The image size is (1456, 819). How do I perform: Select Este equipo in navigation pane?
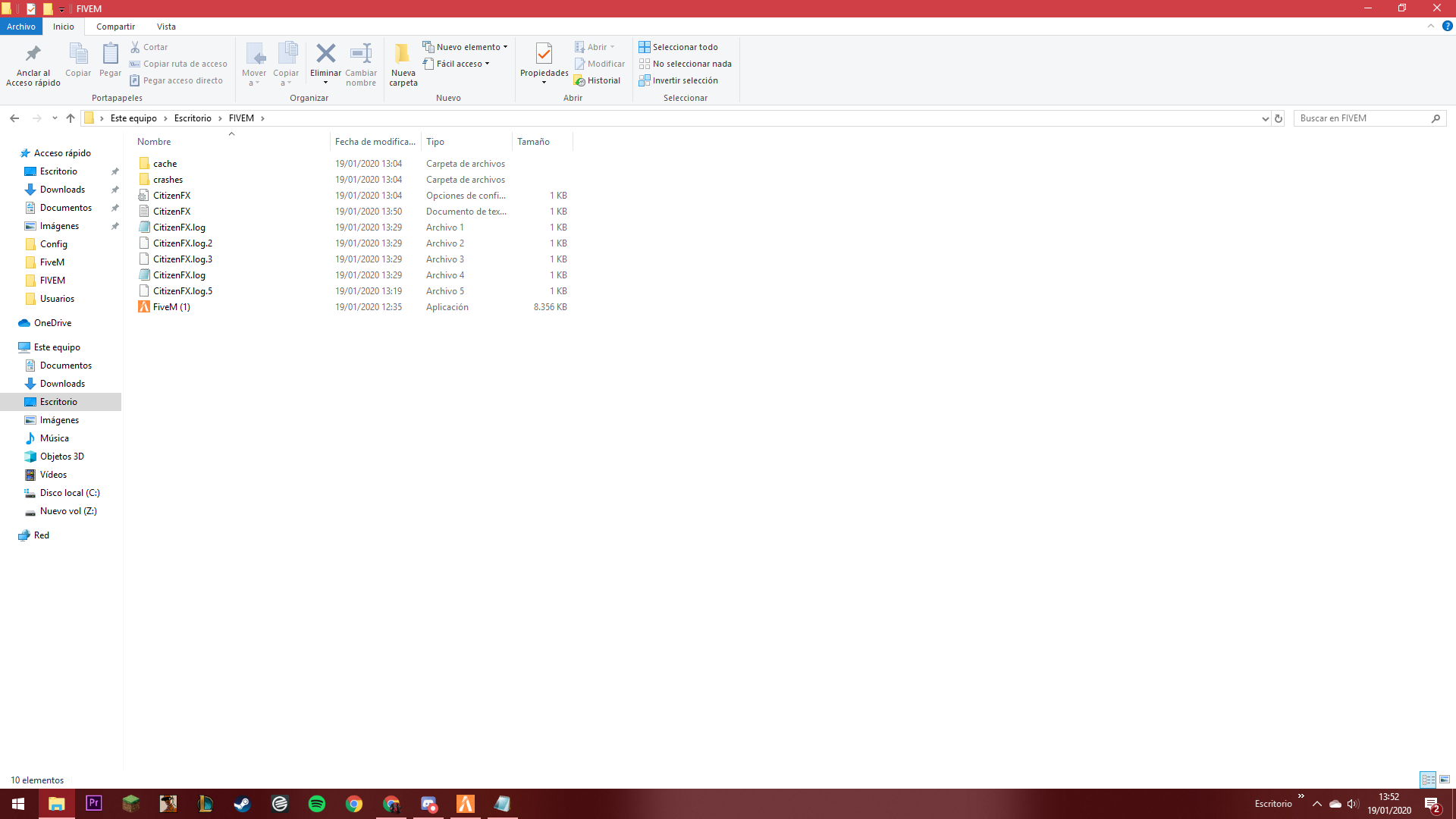click(x=57, y=347)
